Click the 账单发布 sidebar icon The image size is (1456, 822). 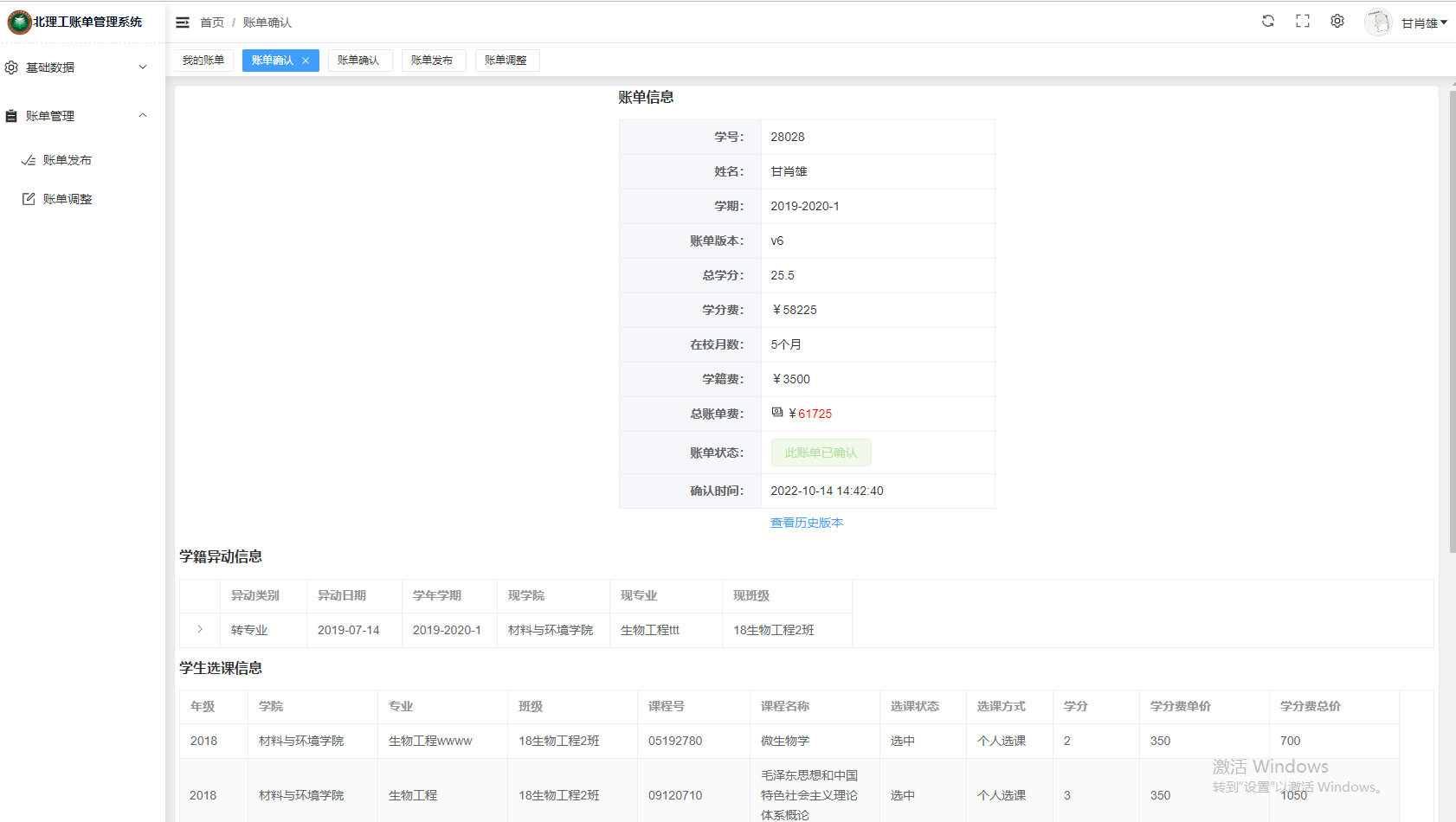(29, 160)
